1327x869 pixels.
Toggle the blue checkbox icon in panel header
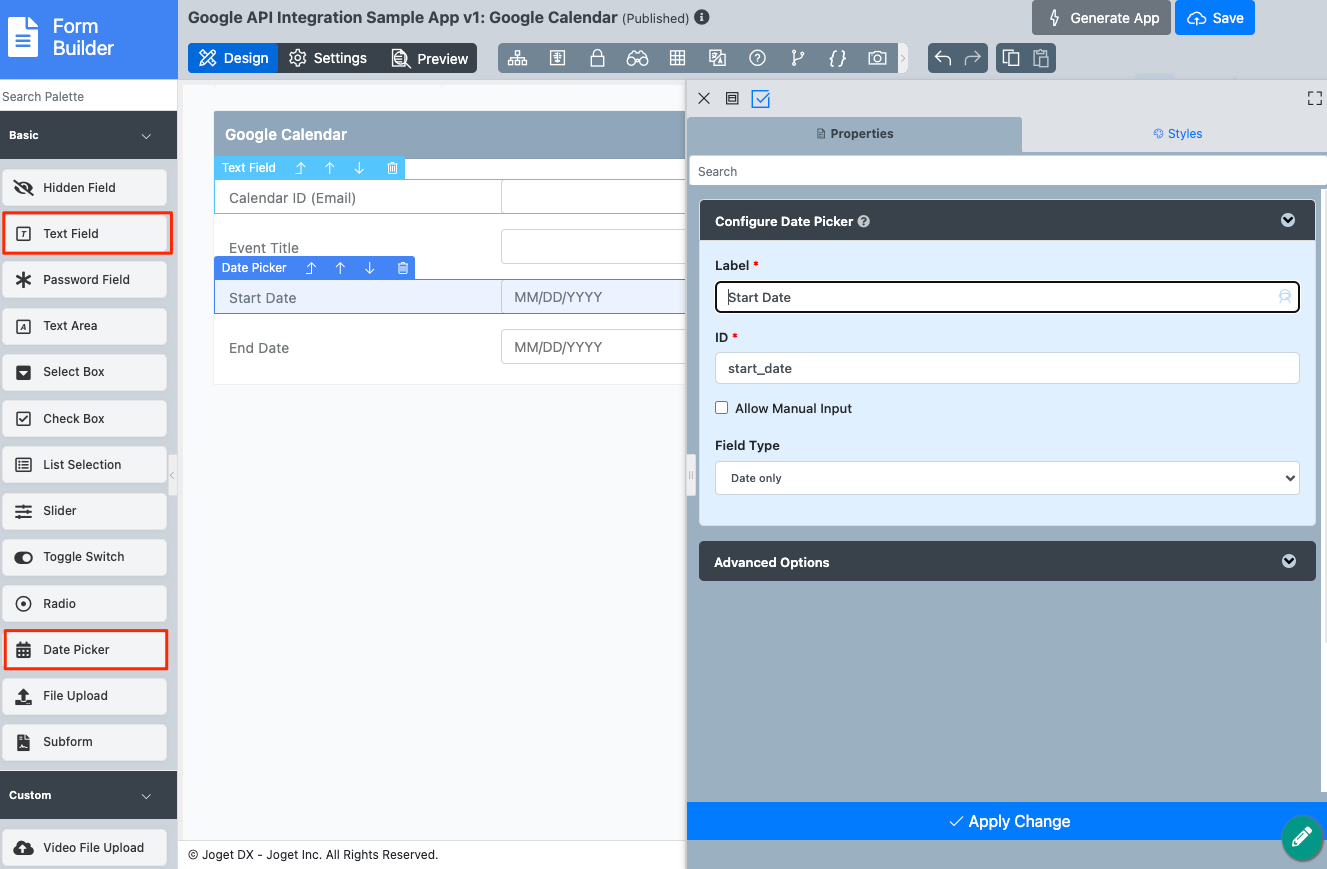coord(761,98)
